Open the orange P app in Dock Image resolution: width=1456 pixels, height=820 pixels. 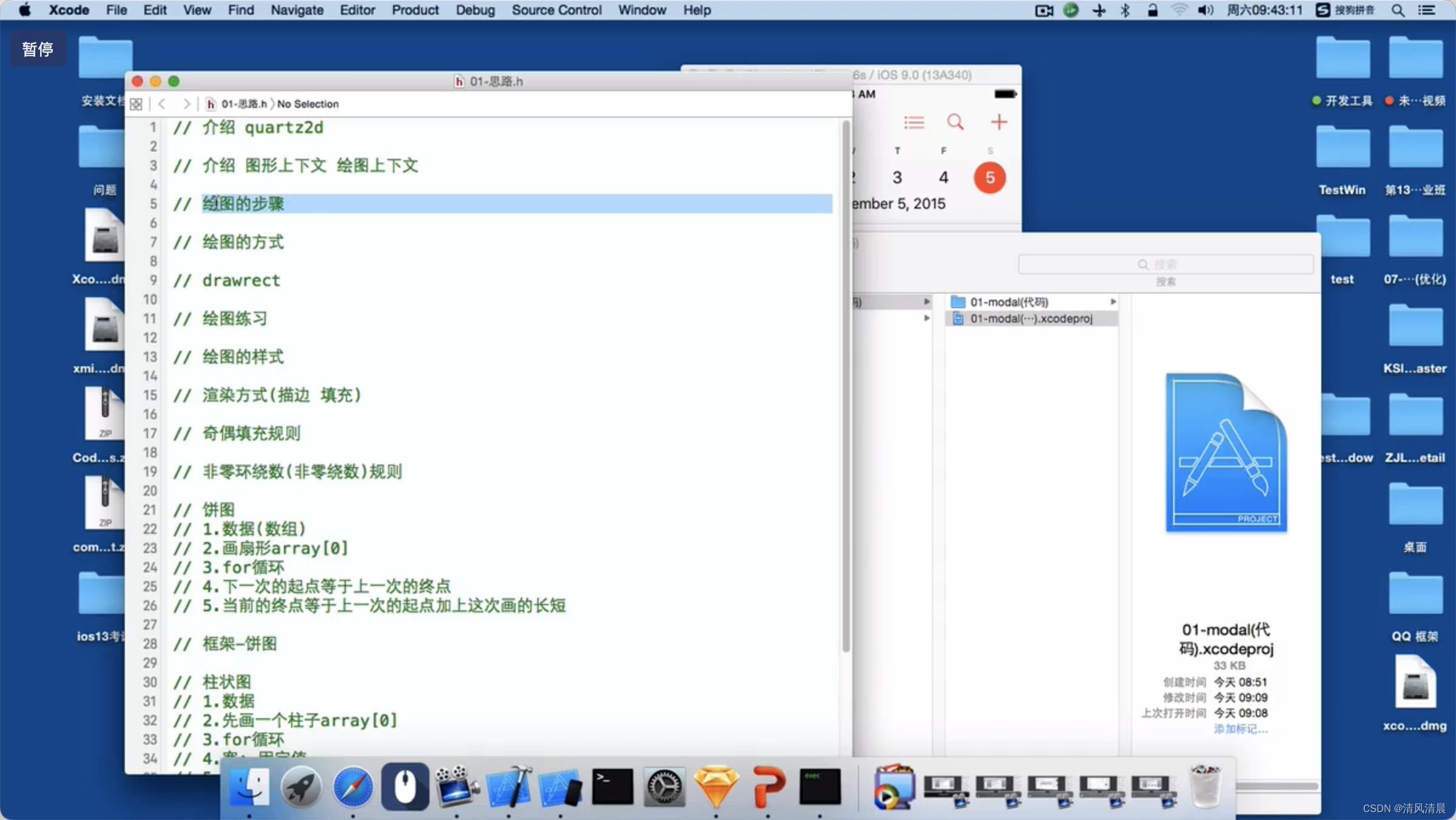click(768, 787)
